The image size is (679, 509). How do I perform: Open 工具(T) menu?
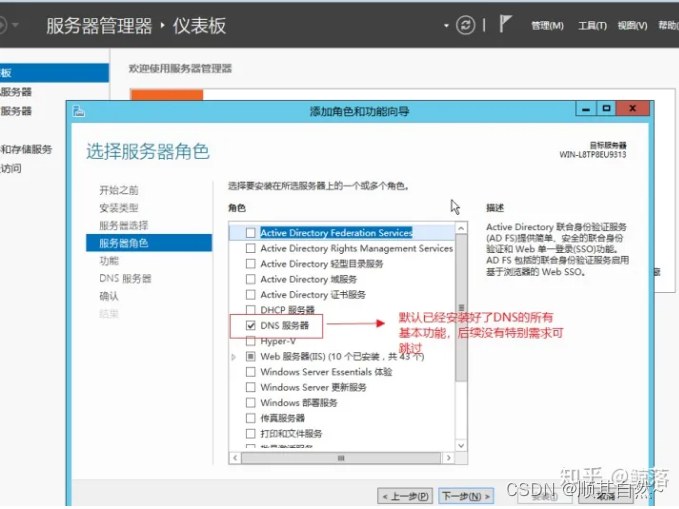coord(592,26)
